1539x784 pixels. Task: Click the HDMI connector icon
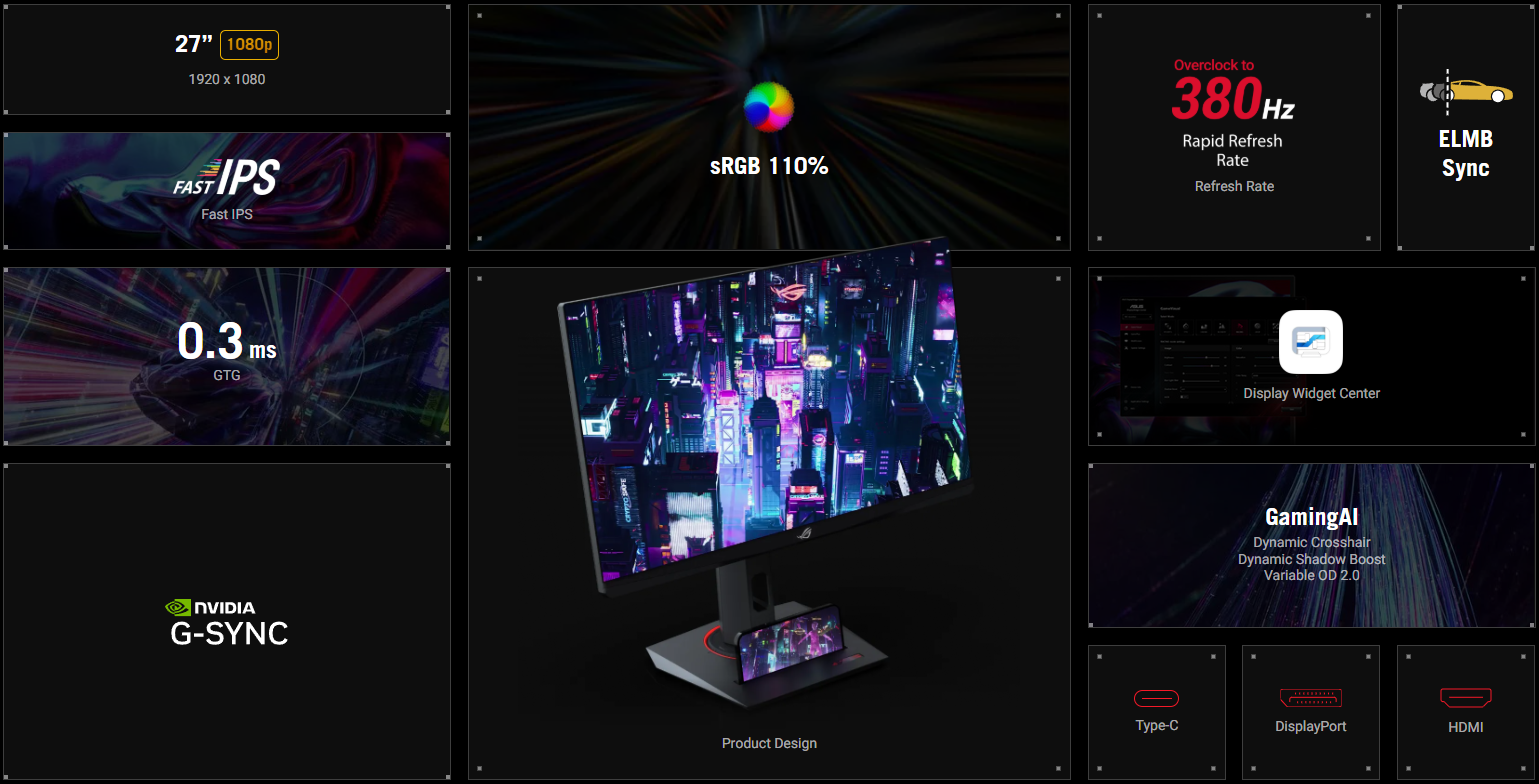pos(1465,698)
